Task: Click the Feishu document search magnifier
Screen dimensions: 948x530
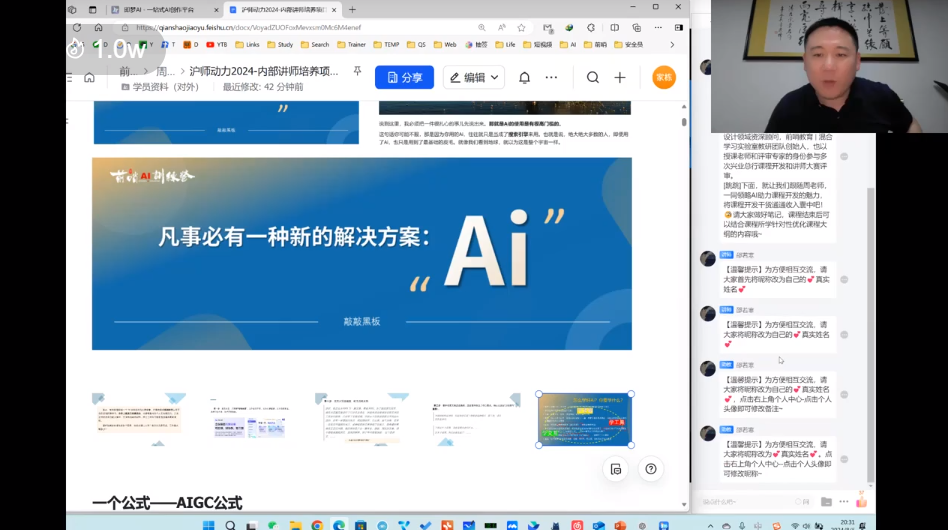Action: [592, 77]
